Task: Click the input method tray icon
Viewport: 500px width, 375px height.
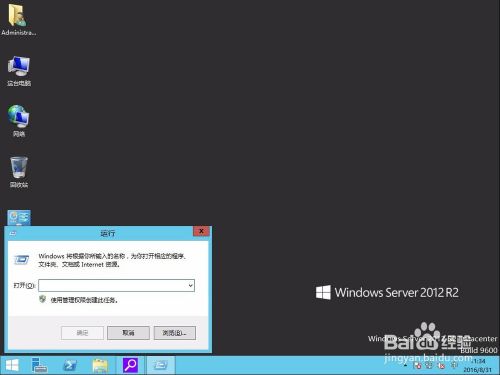Action: pyautogui.click(x=454, y=365)
